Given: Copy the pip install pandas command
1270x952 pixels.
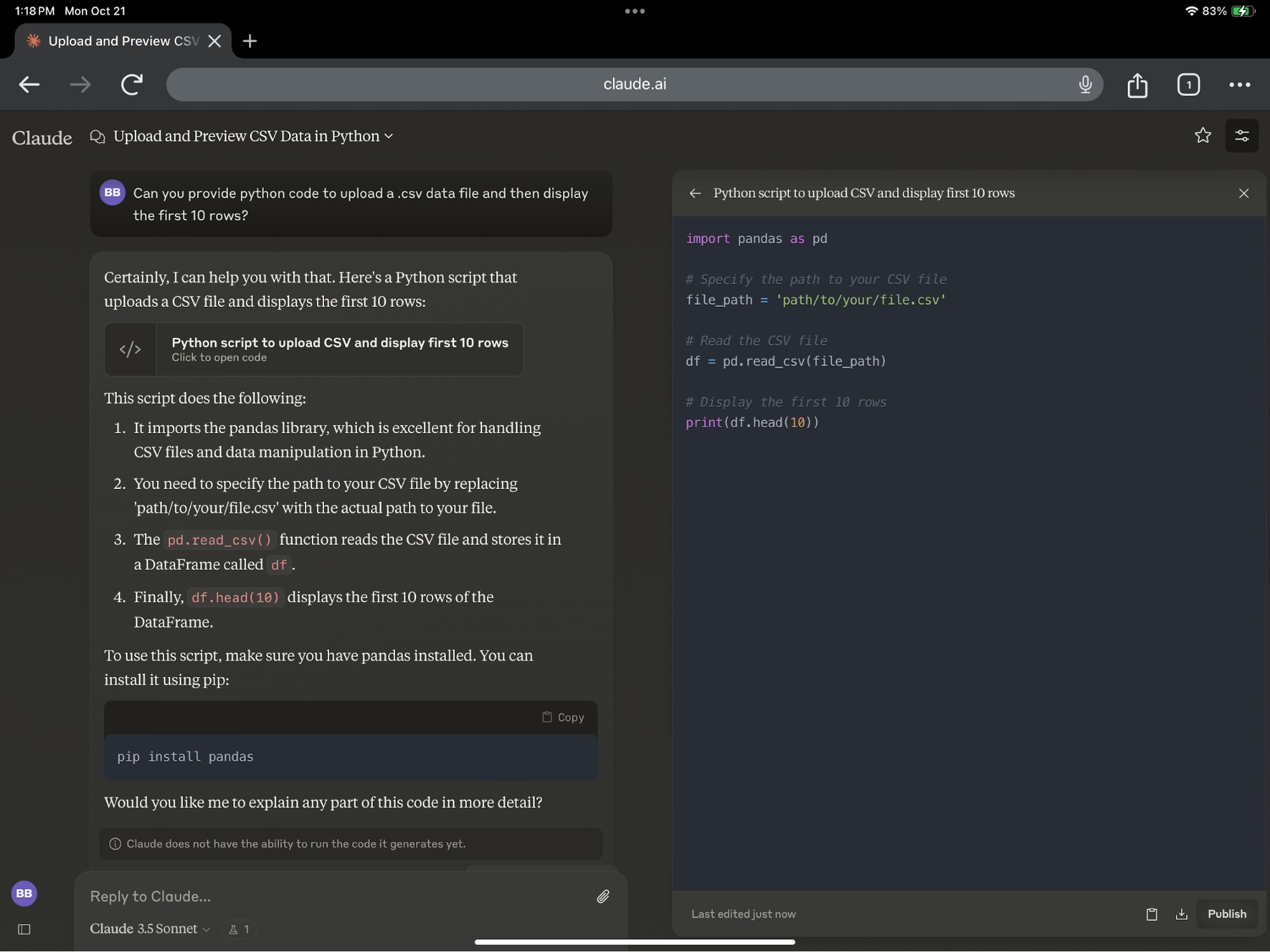Looking at the screenshot, I should 563,717.
